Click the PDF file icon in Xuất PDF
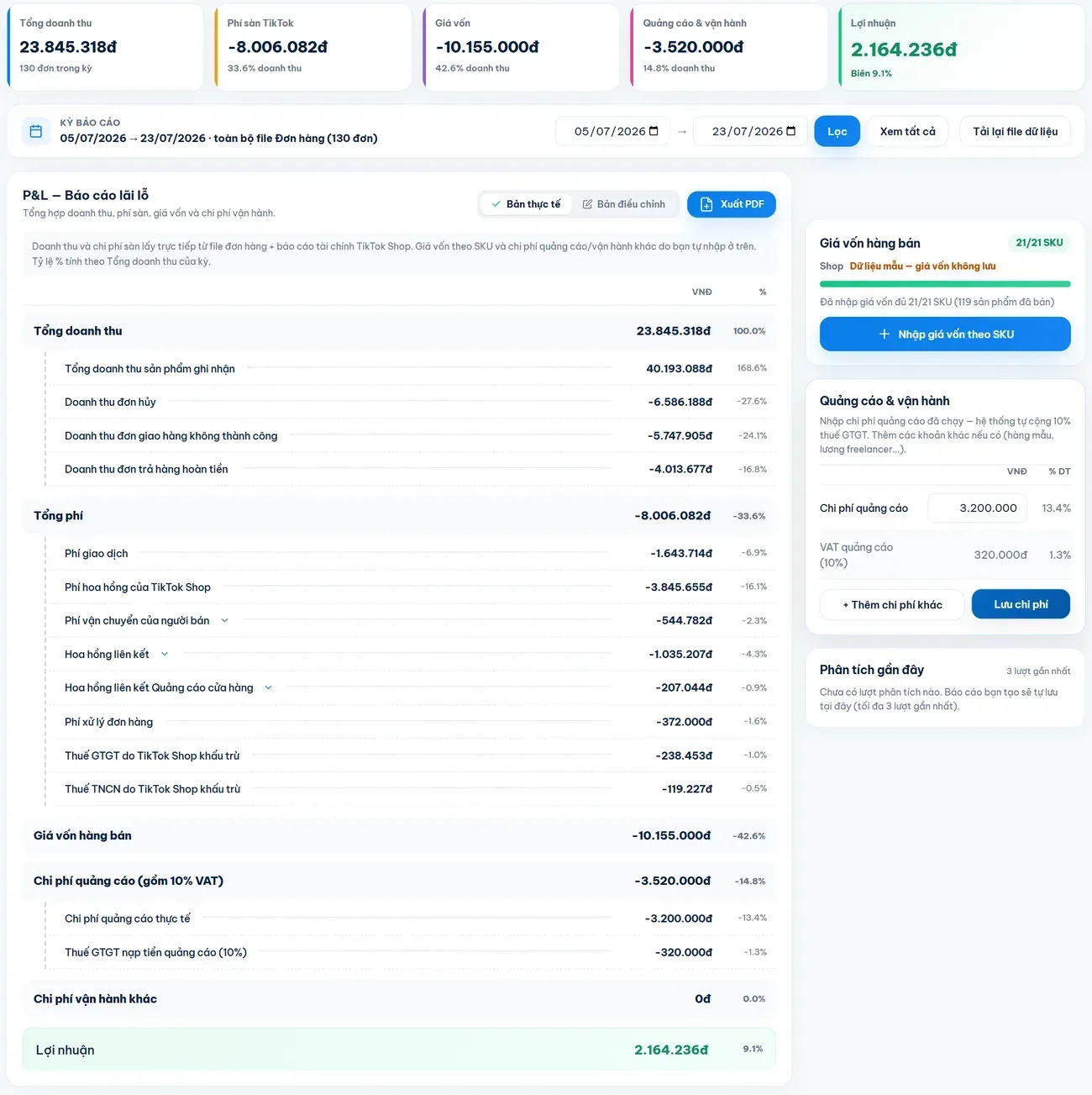The image size is (1092, 1095). pyautogui.click(x=706, y=204)
